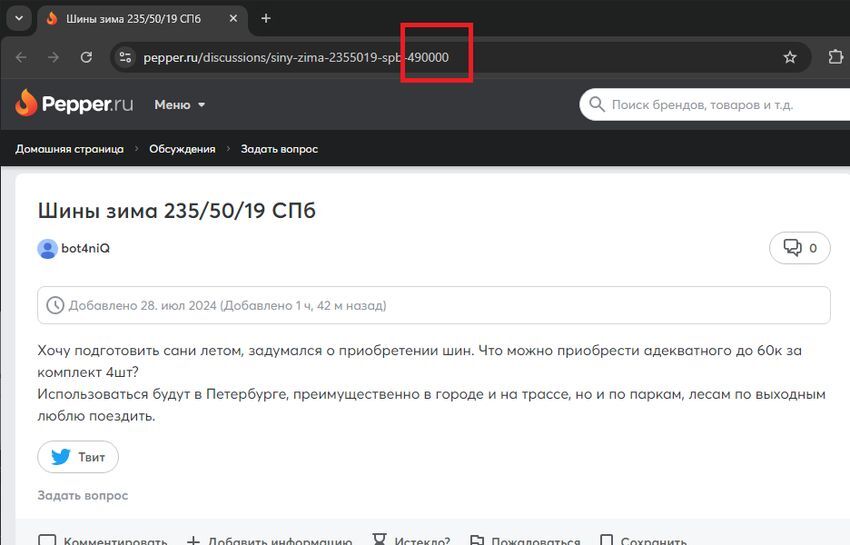The height and width of the screenshot is (545, 850).
Task: Bookmark this page with the star icon
Action: [790, 57]
